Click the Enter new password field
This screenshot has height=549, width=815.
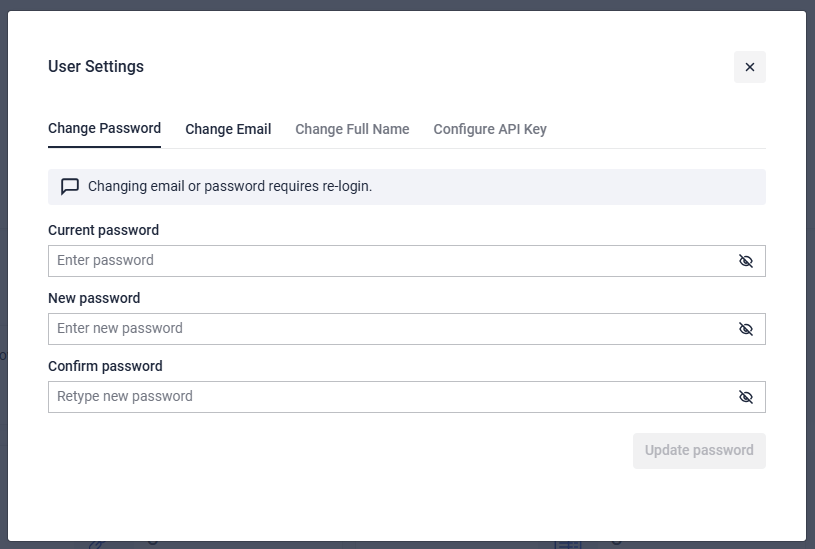coord(390,329)
